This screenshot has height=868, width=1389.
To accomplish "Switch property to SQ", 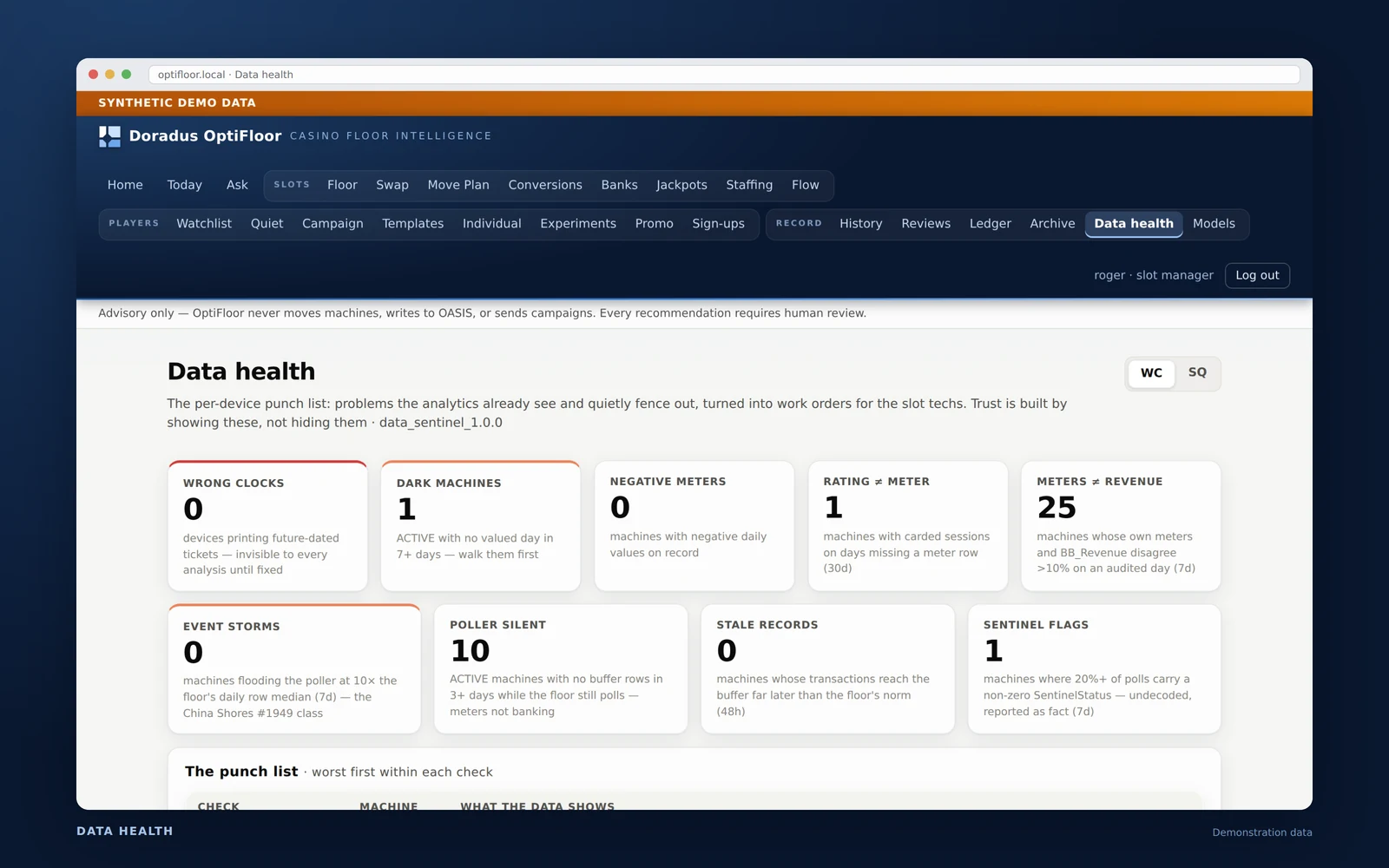I will click(x=1197, y=373).
